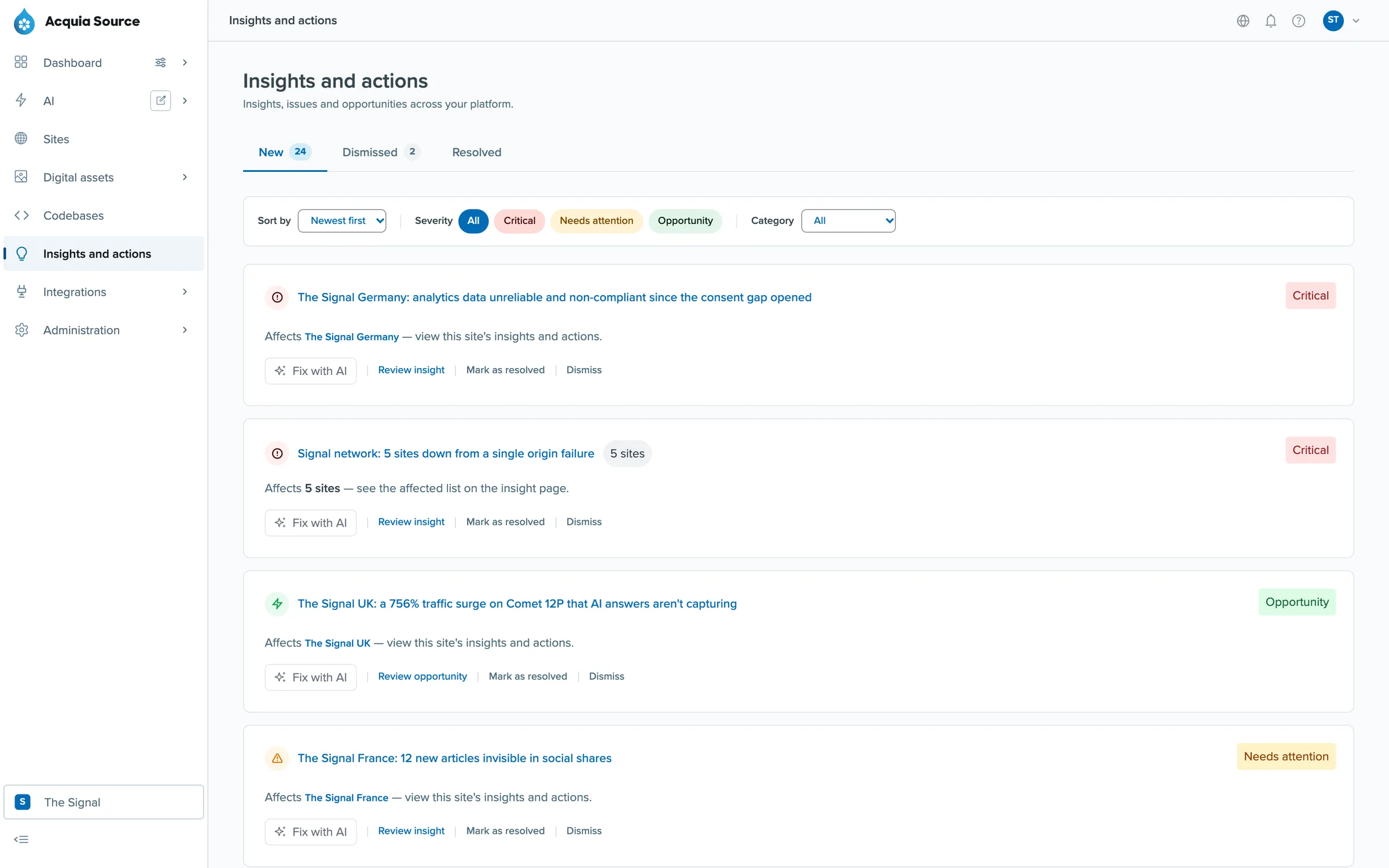The width and height of the screenshot is (1389, 868).
Task: Click the new AI chat compose icon
Action: click(x=160, y=101)
